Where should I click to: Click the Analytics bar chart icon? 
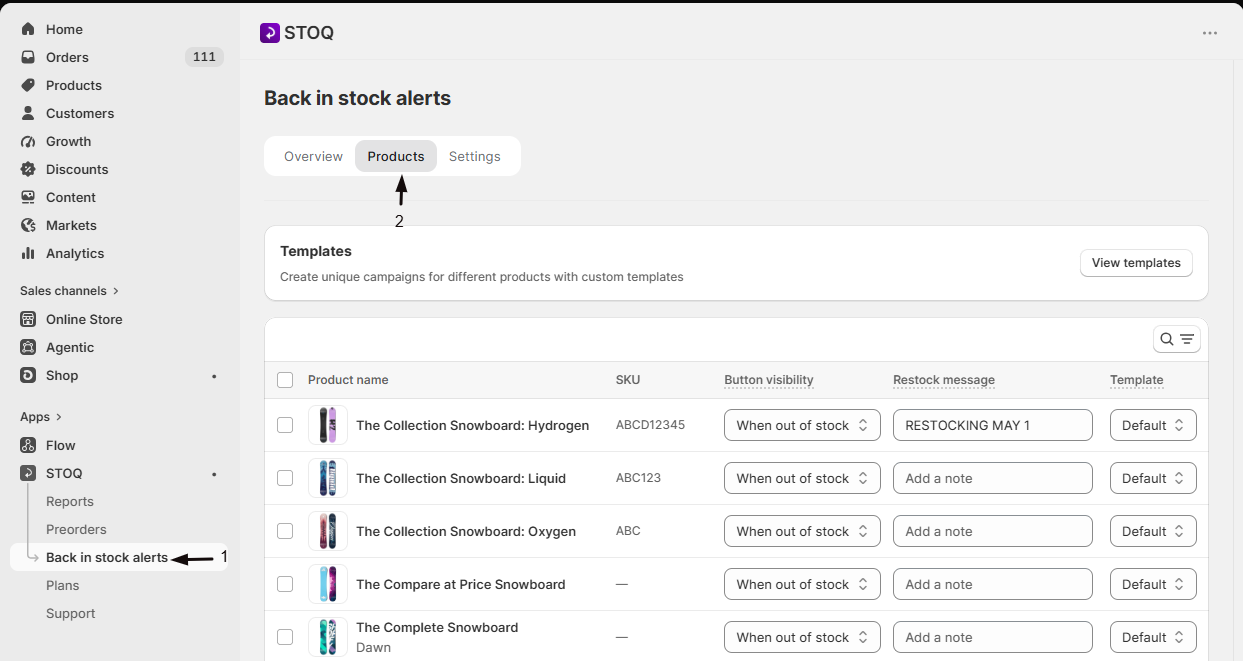pyautogui.click(x=28, y=253)
